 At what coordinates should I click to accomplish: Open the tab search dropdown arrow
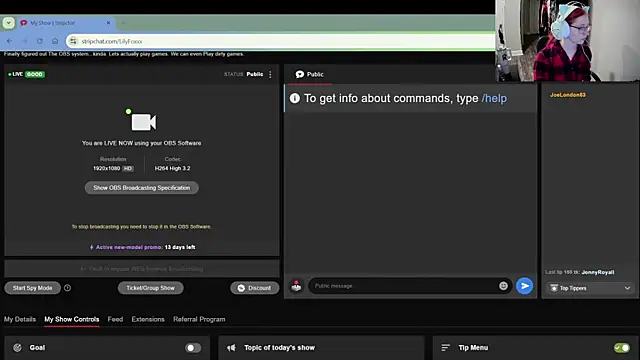point(9,23)
